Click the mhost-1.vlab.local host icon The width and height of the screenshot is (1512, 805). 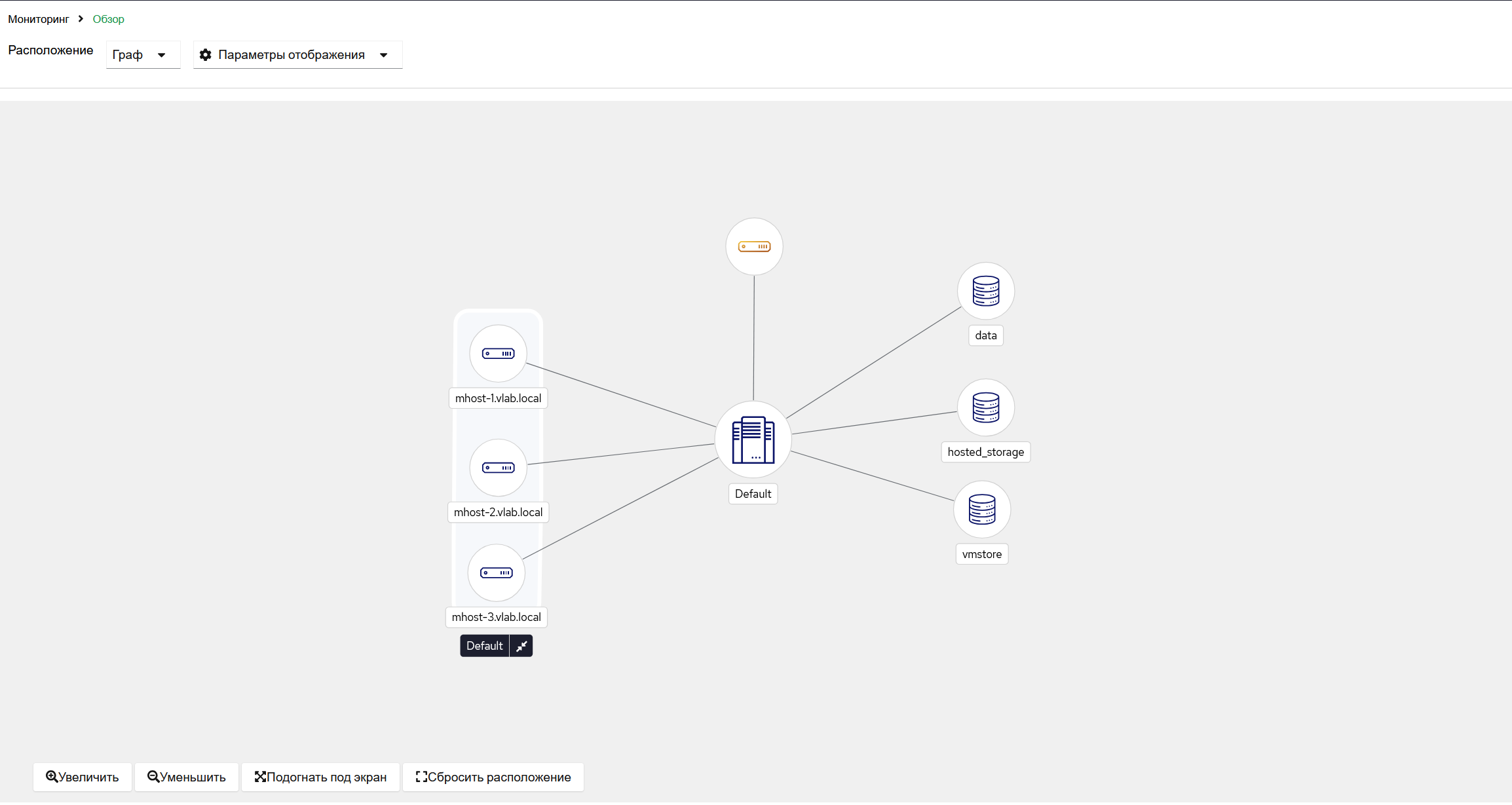pos(498,354)
